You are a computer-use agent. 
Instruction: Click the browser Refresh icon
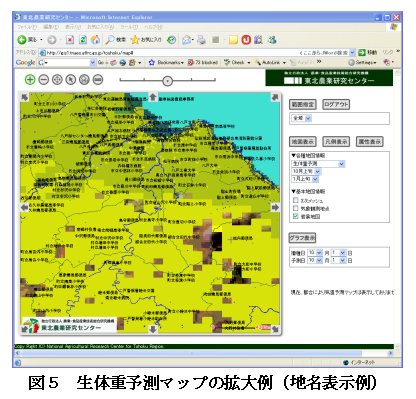pos(83,40)
